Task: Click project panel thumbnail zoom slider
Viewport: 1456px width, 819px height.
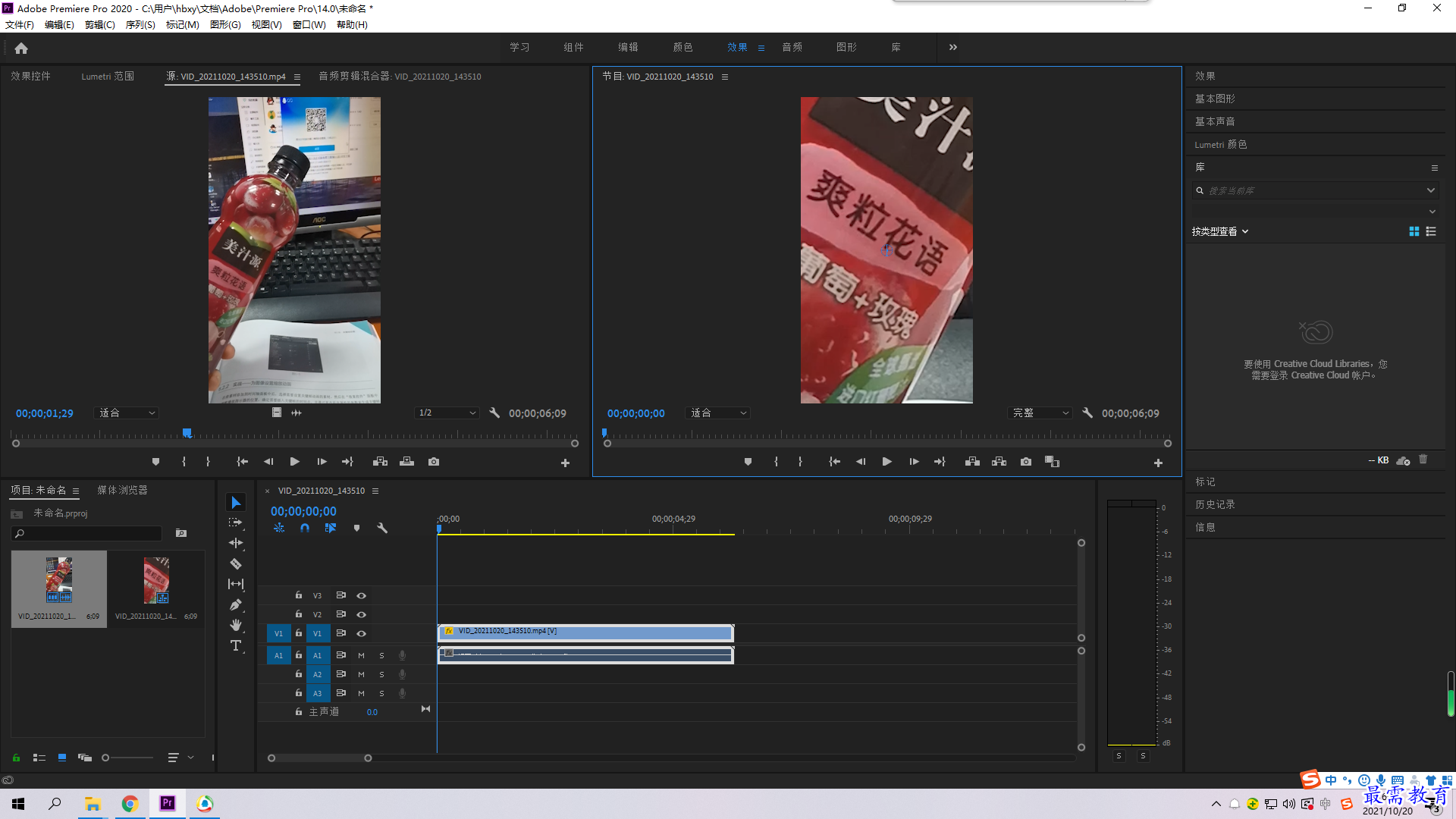Action: pos(105,758)
